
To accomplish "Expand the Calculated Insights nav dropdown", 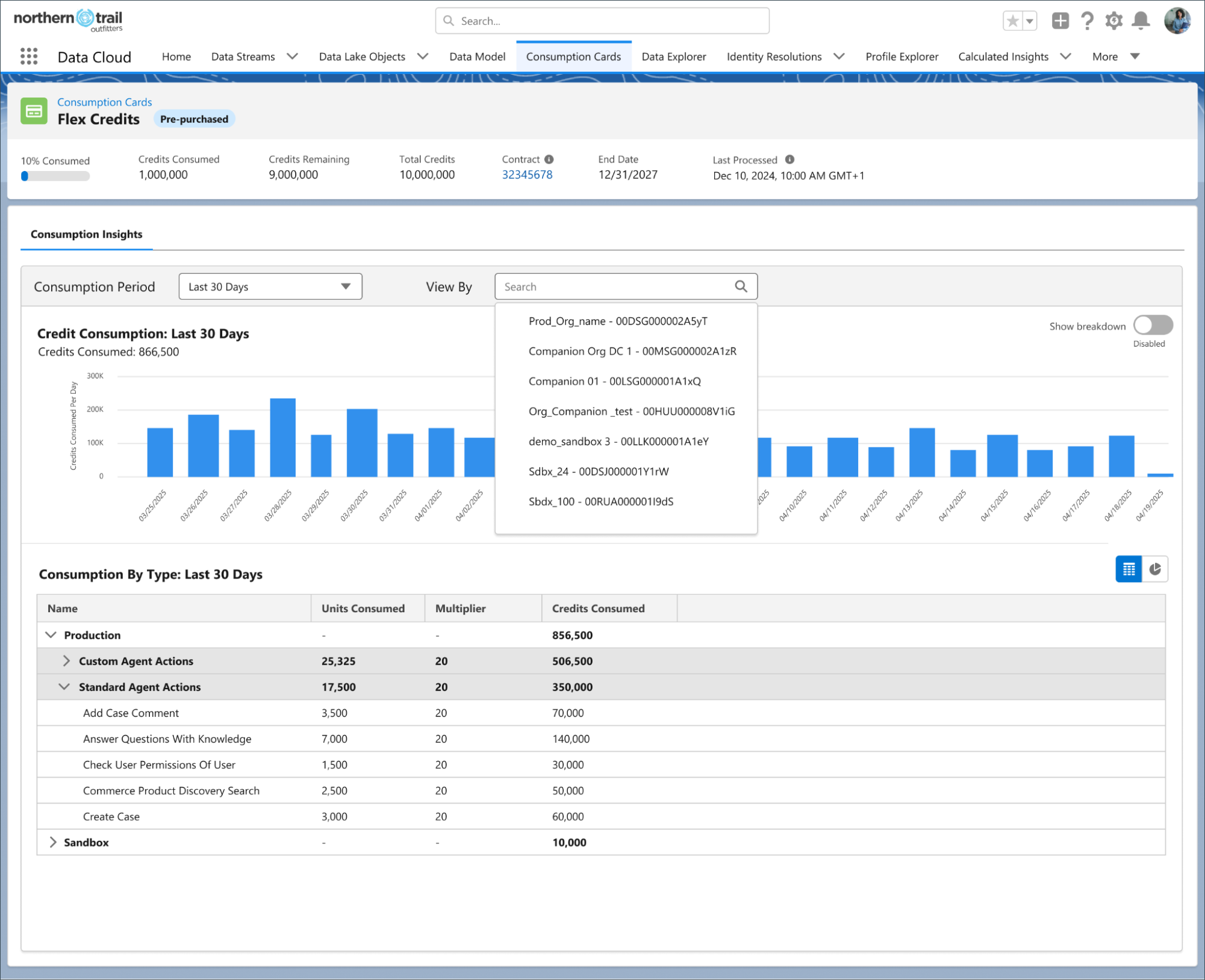I will coord(1065,57).
